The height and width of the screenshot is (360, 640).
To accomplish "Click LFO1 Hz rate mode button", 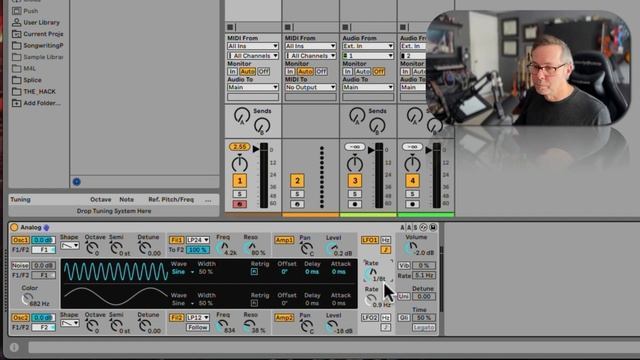I will 386,240.
